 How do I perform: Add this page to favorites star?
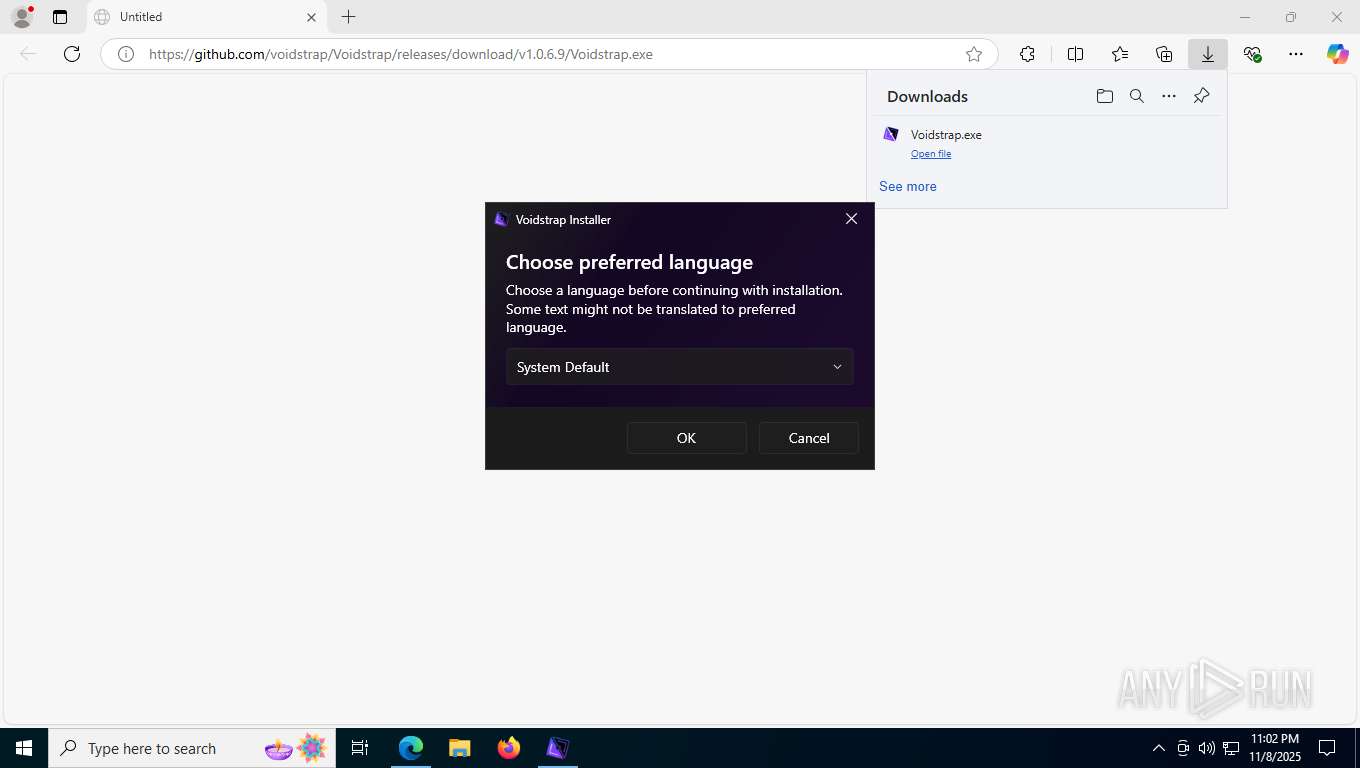click(974, 54)
